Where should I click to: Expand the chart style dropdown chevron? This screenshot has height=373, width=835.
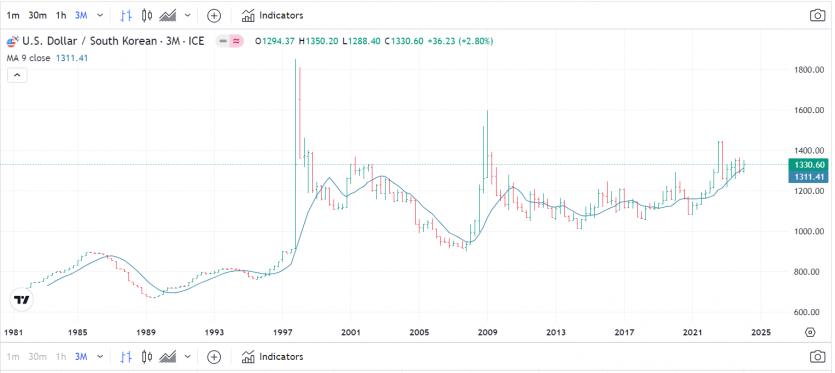pyautogui.click(x=187, y=15)
